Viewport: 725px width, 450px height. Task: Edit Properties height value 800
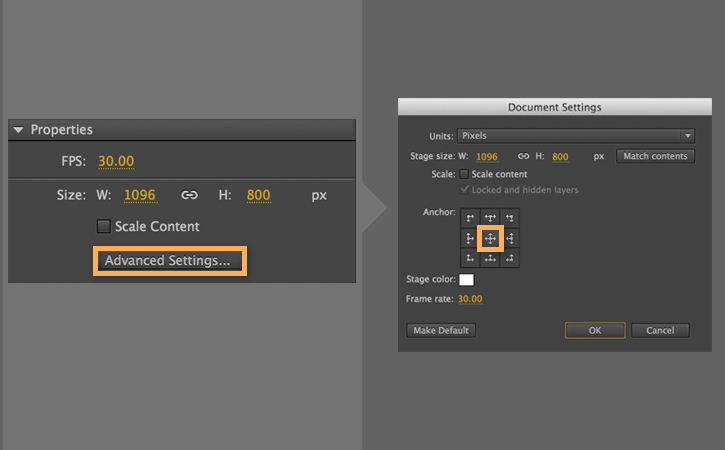click(258, 195)
